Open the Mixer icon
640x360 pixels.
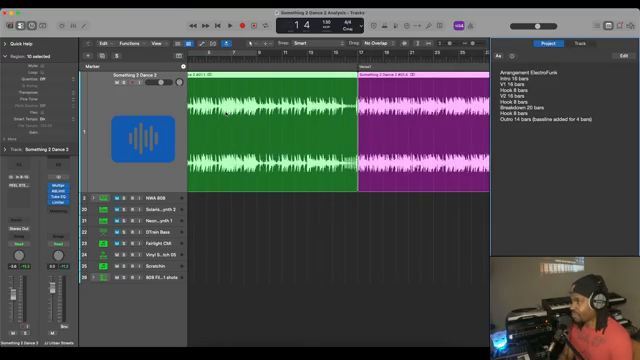point(73,26)
